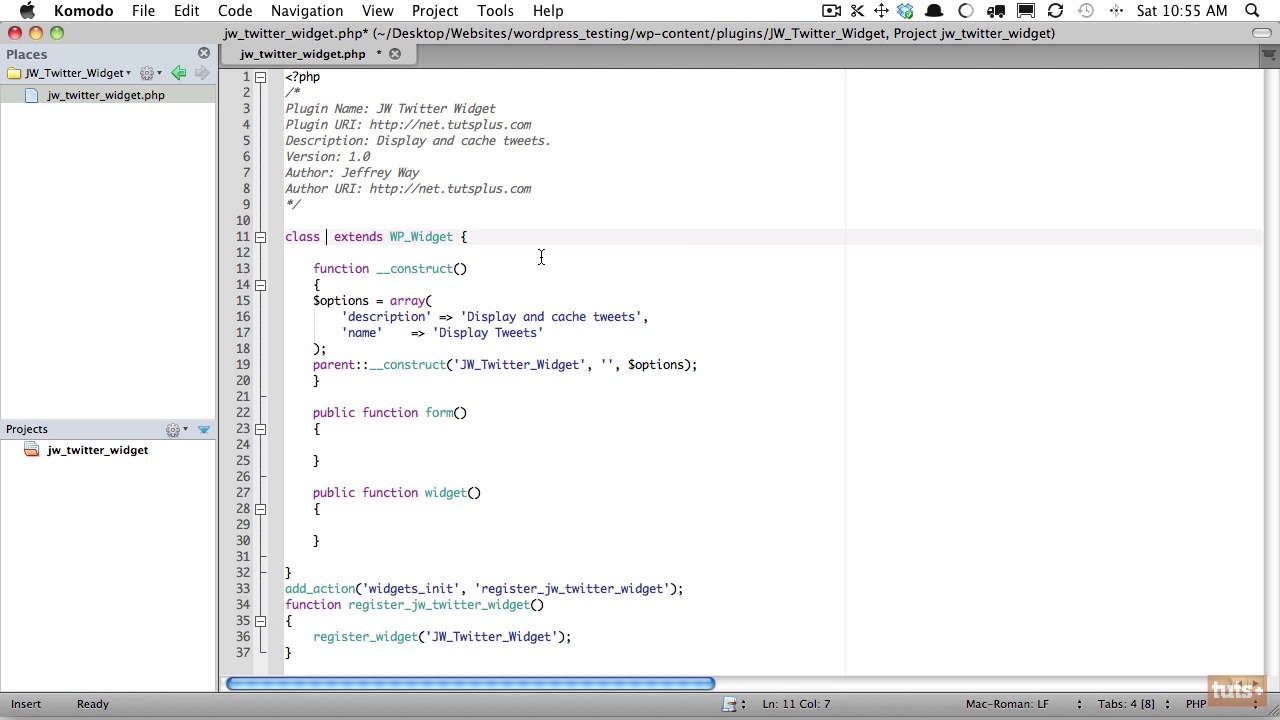Open the Projects panel gear menu

pyautogui.click(x=175, y=430)
